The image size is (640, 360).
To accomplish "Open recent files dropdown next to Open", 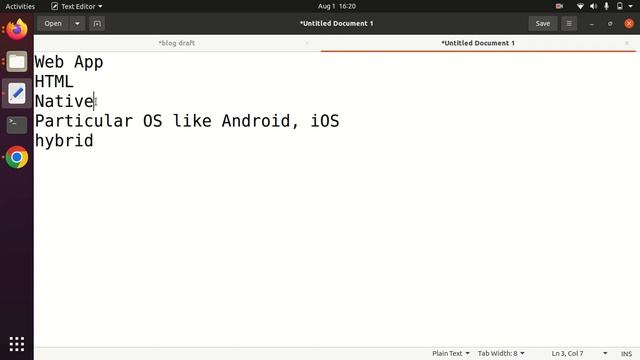I will click(x=77, y=24).
